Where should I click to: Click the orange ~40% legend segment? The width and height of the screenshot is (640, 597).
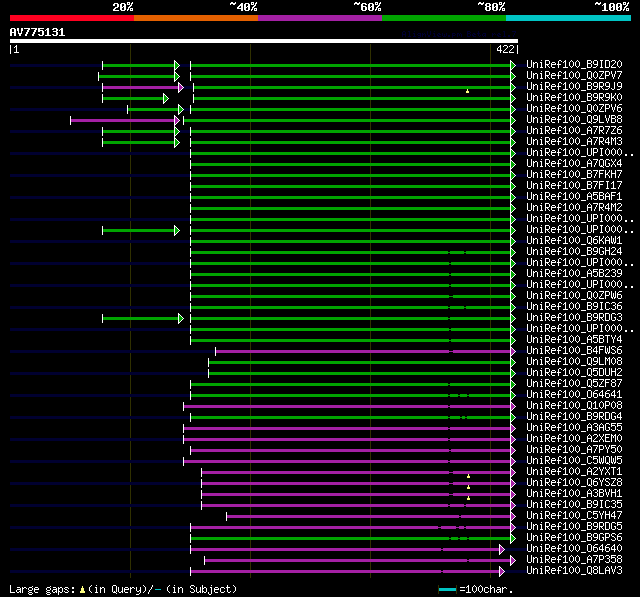tap(196, 18)
